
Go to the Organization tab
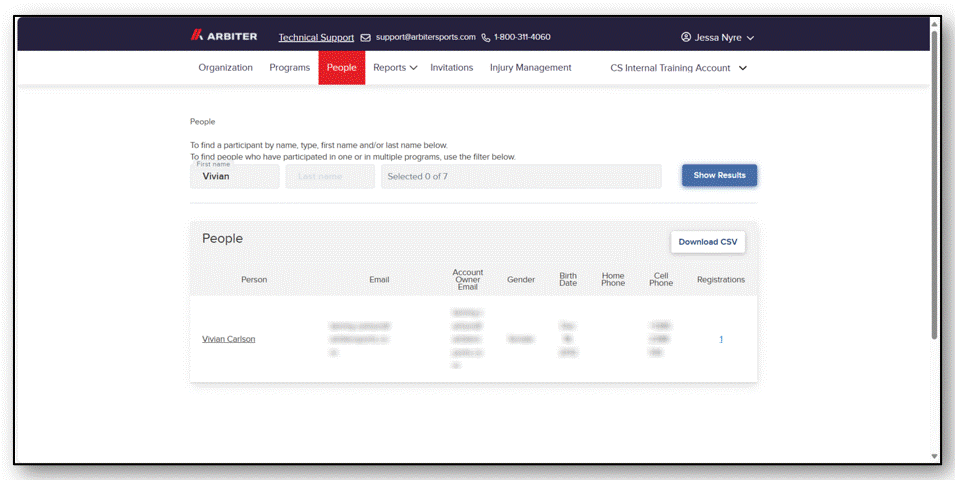coord(225,68)
